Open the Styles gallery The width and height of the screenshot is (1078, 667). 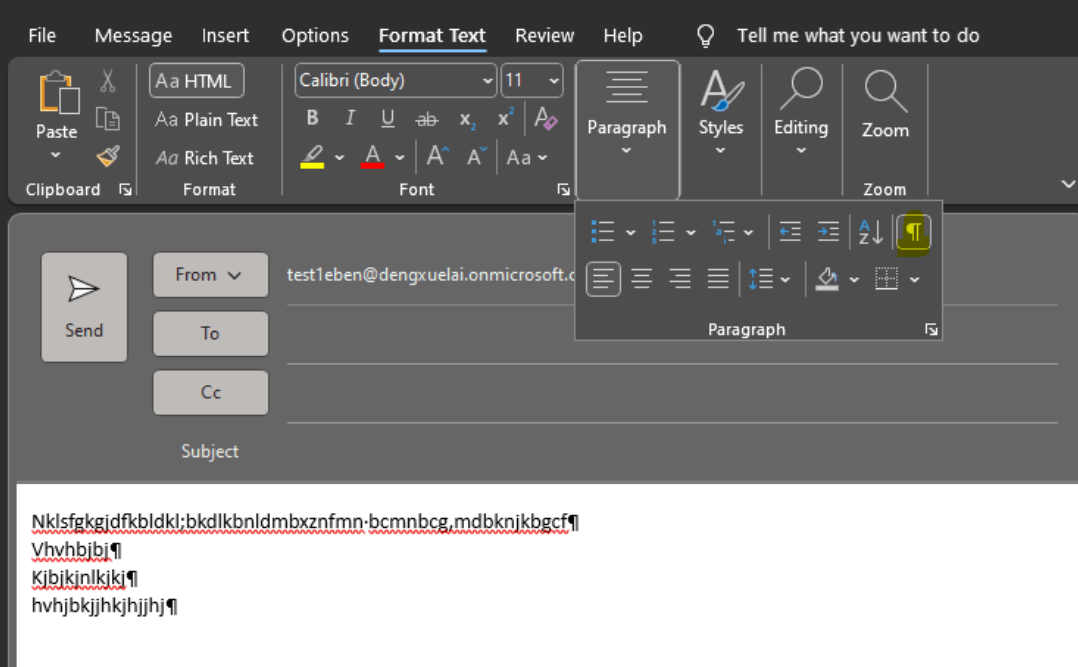click(720, 113)
